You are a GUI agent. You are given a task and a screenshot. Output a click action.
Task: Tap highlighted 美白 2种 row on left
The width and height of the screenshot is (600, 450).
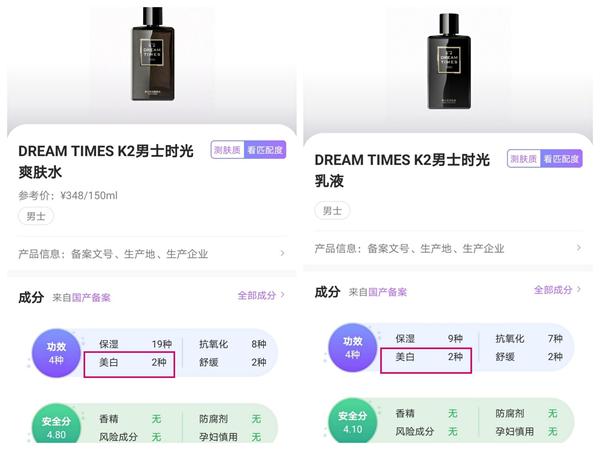(x=129, y=364)
